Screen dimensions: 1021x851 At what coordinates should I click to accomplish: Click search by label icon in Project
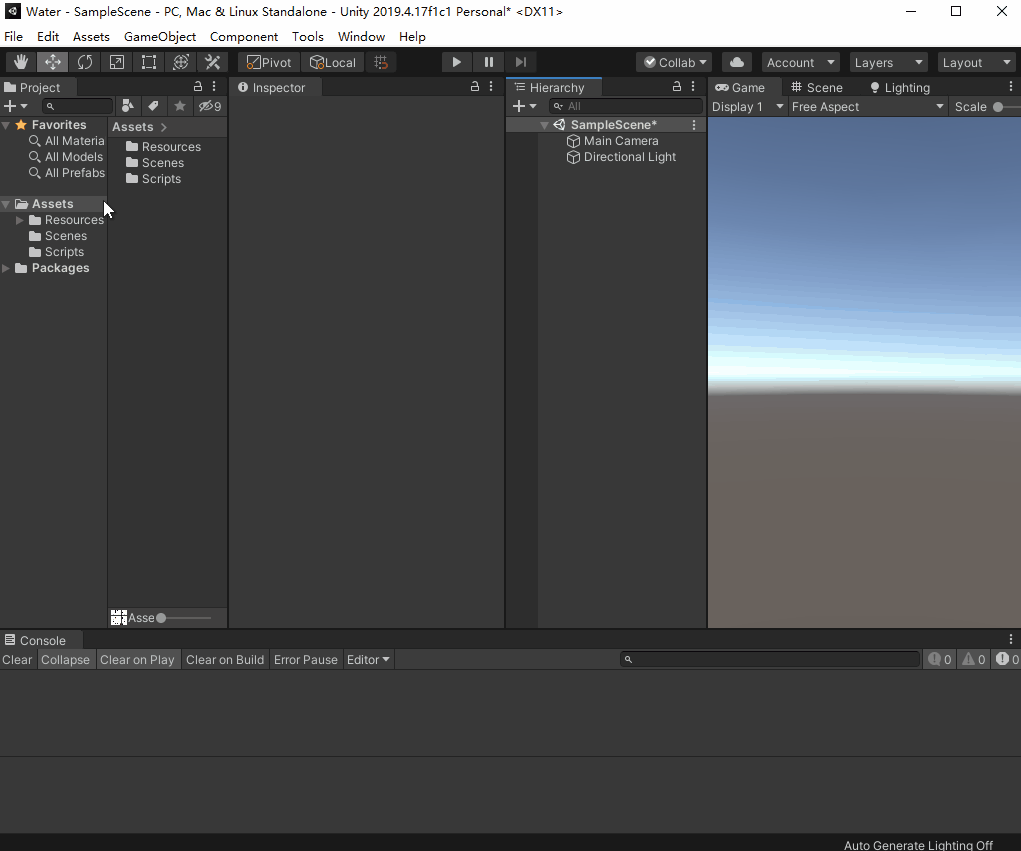(x=154, y=105)
